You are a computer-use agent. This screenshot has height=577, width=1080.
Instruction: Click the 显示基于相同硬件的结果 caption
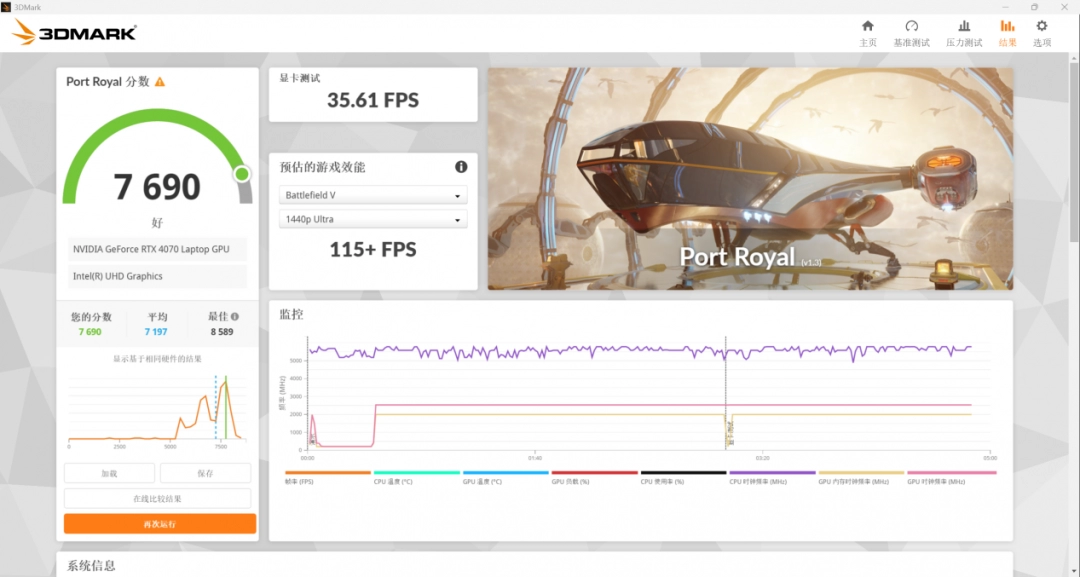pos(157,359)
